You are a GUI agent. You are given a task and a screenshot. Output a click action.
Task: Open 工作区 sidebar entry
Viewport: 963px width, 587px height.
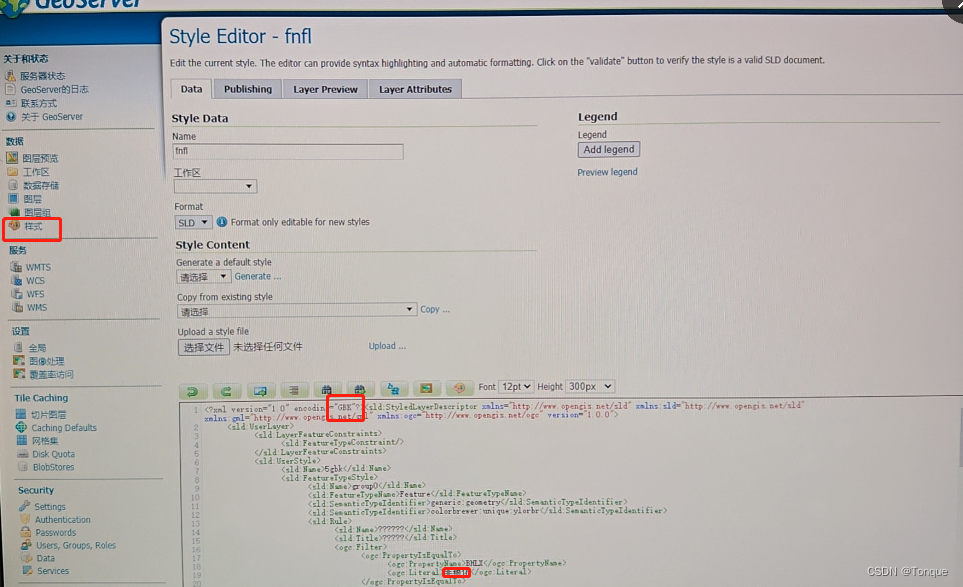[36, 172]
